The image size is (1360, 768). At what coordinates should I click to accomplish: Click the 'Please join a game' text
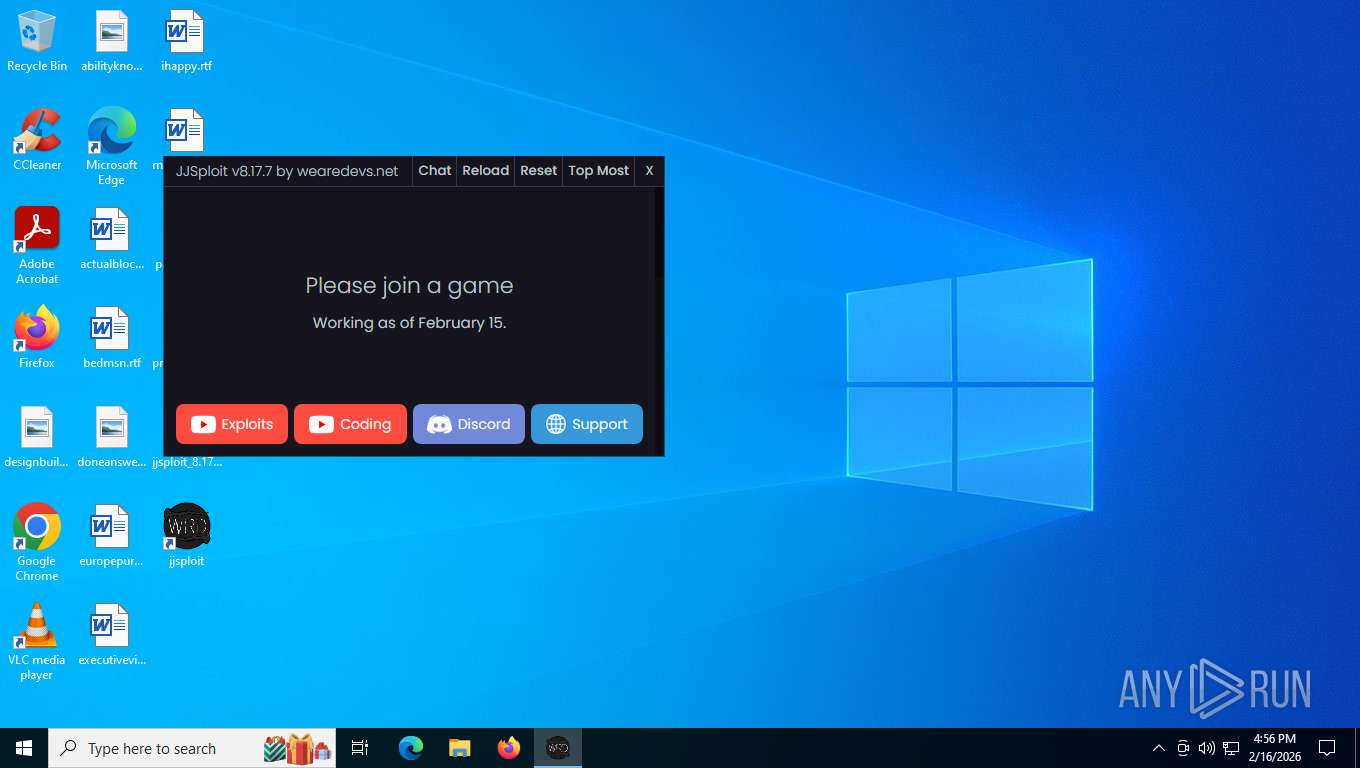409,286
